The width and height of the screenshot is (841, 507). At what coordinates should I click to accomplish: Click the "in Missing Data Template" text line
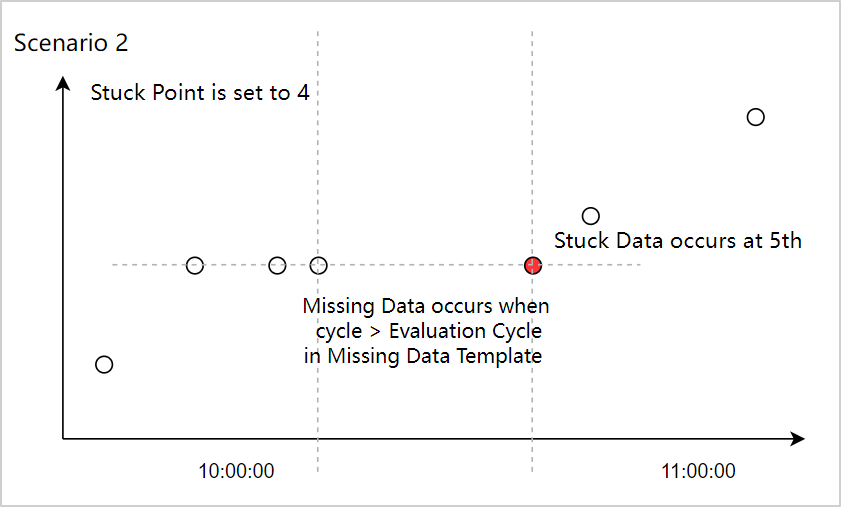coord(422,356)
